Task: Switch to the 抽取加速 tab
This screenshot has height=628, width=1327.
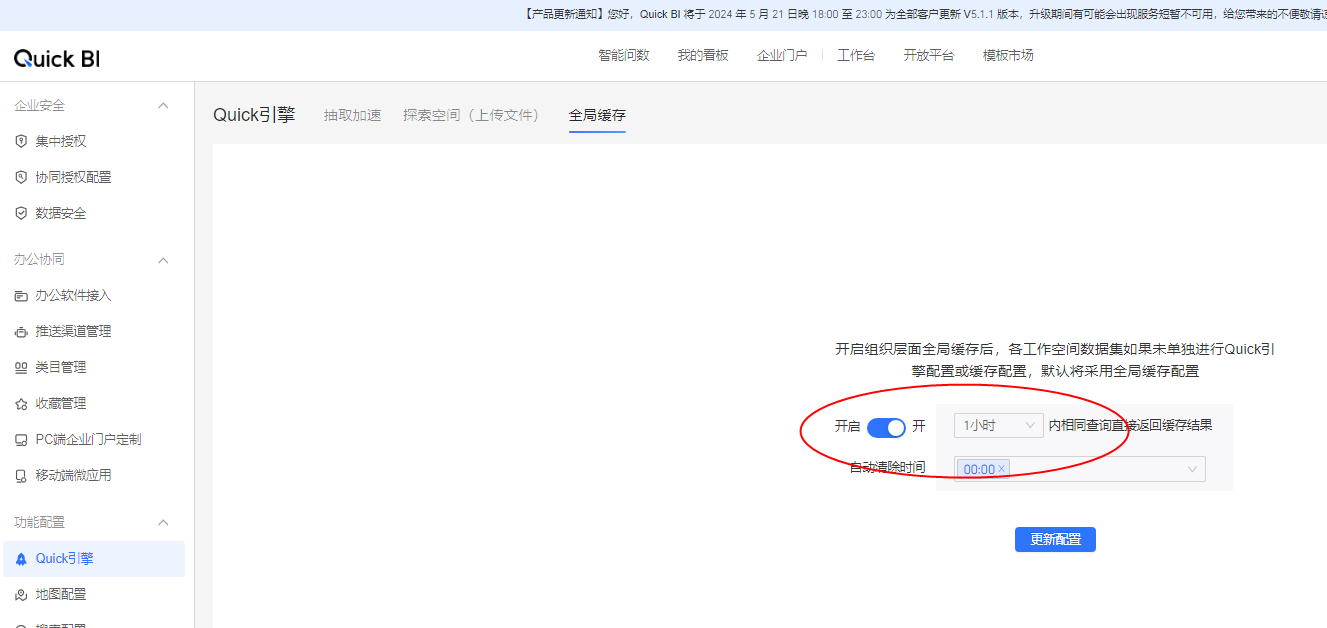Action: [x=352, y=115]
